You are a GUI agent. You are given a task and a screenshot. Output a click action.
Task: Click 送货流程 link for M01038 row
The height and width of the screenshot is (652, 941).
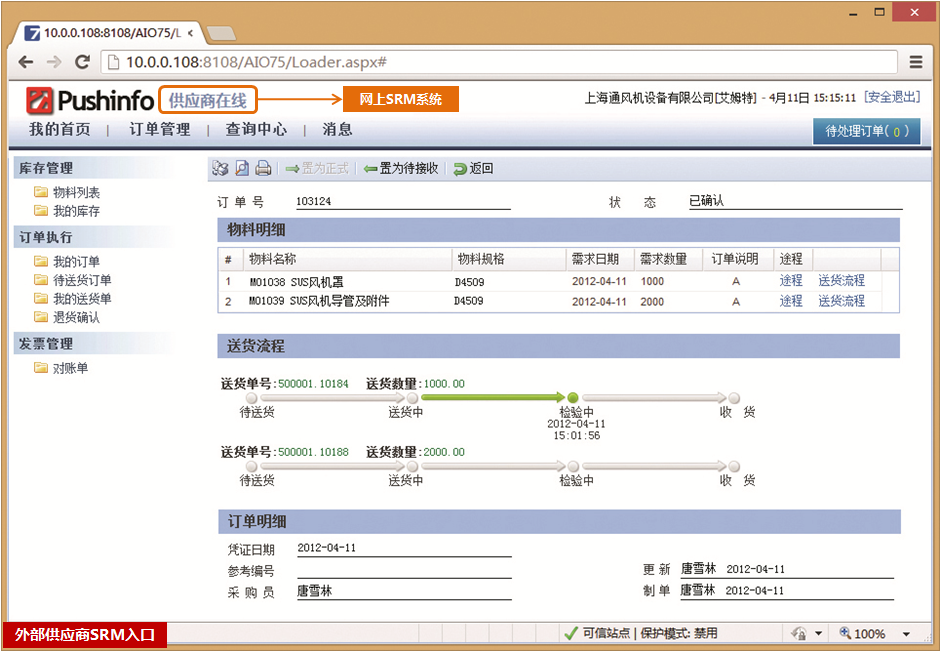[x=841, y=280]
